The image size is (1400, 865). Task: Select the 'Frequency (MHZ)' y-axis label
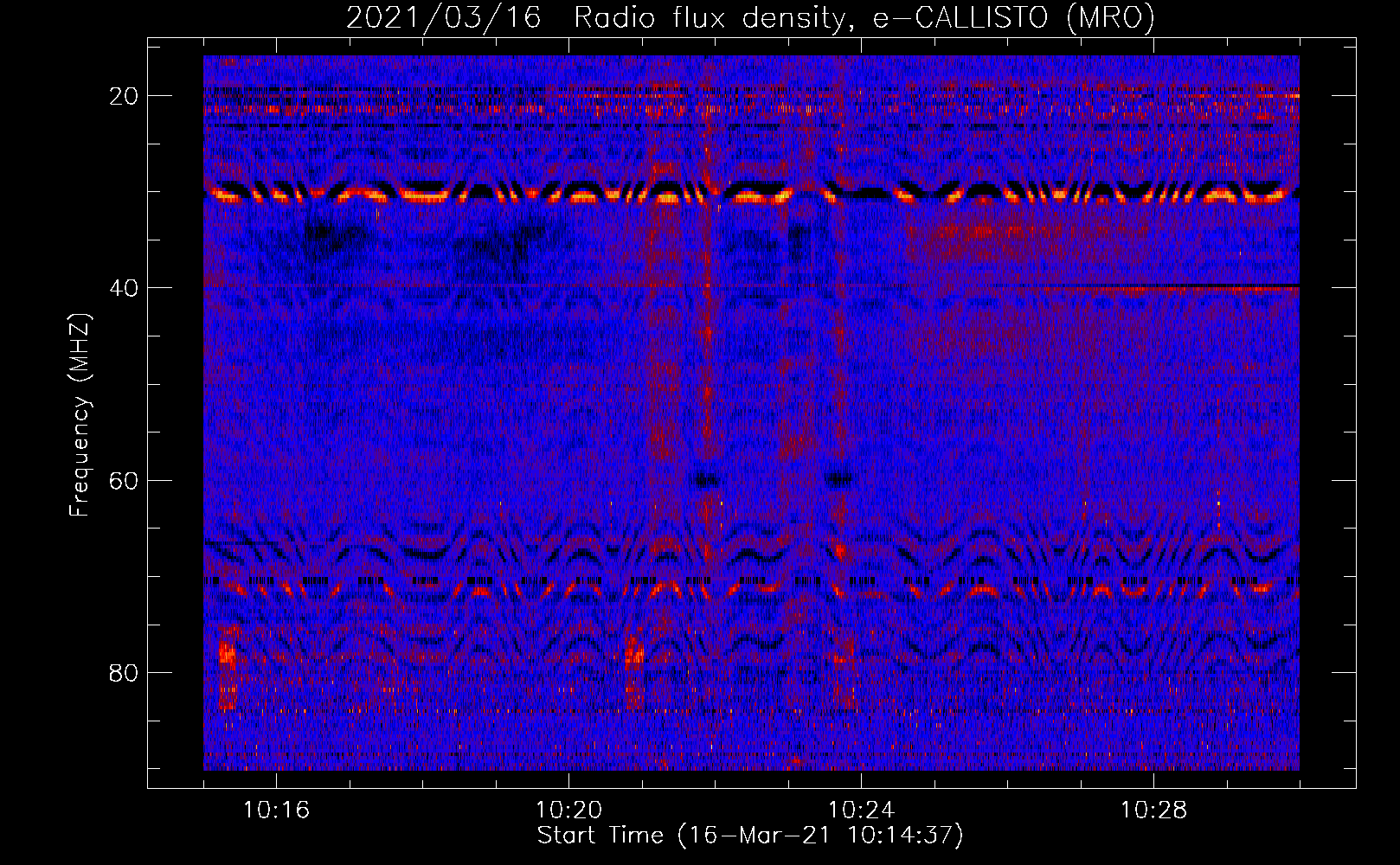(80, 414)
